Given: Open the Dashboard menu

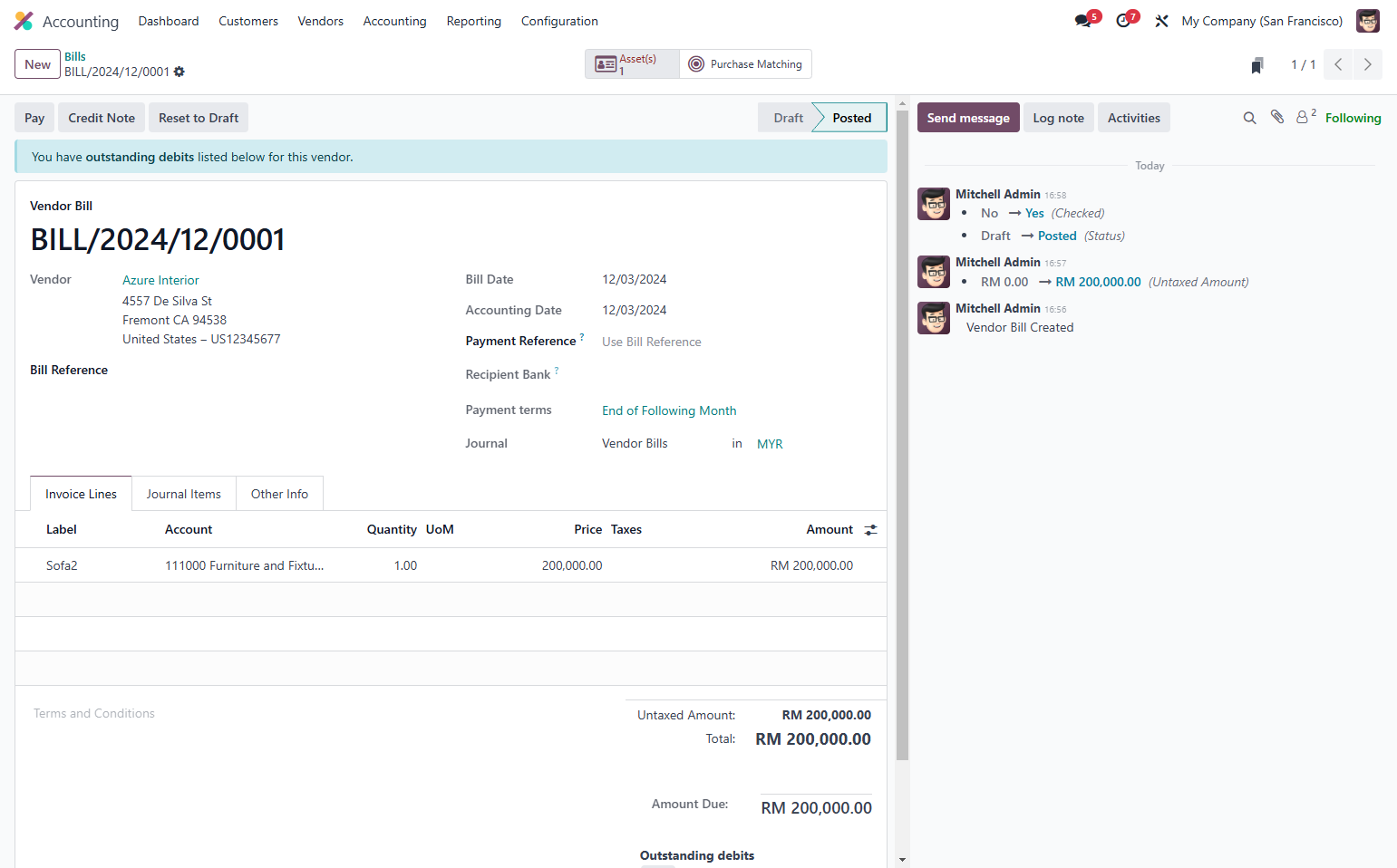Looking at the screenshot, I should click(x=169, y=21).
